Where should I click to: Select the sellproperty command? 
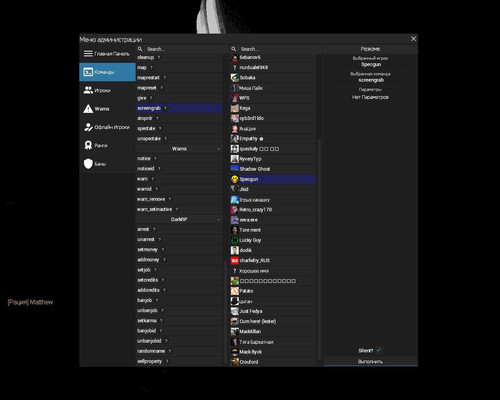pyautogui.click(x=179, y=361)
